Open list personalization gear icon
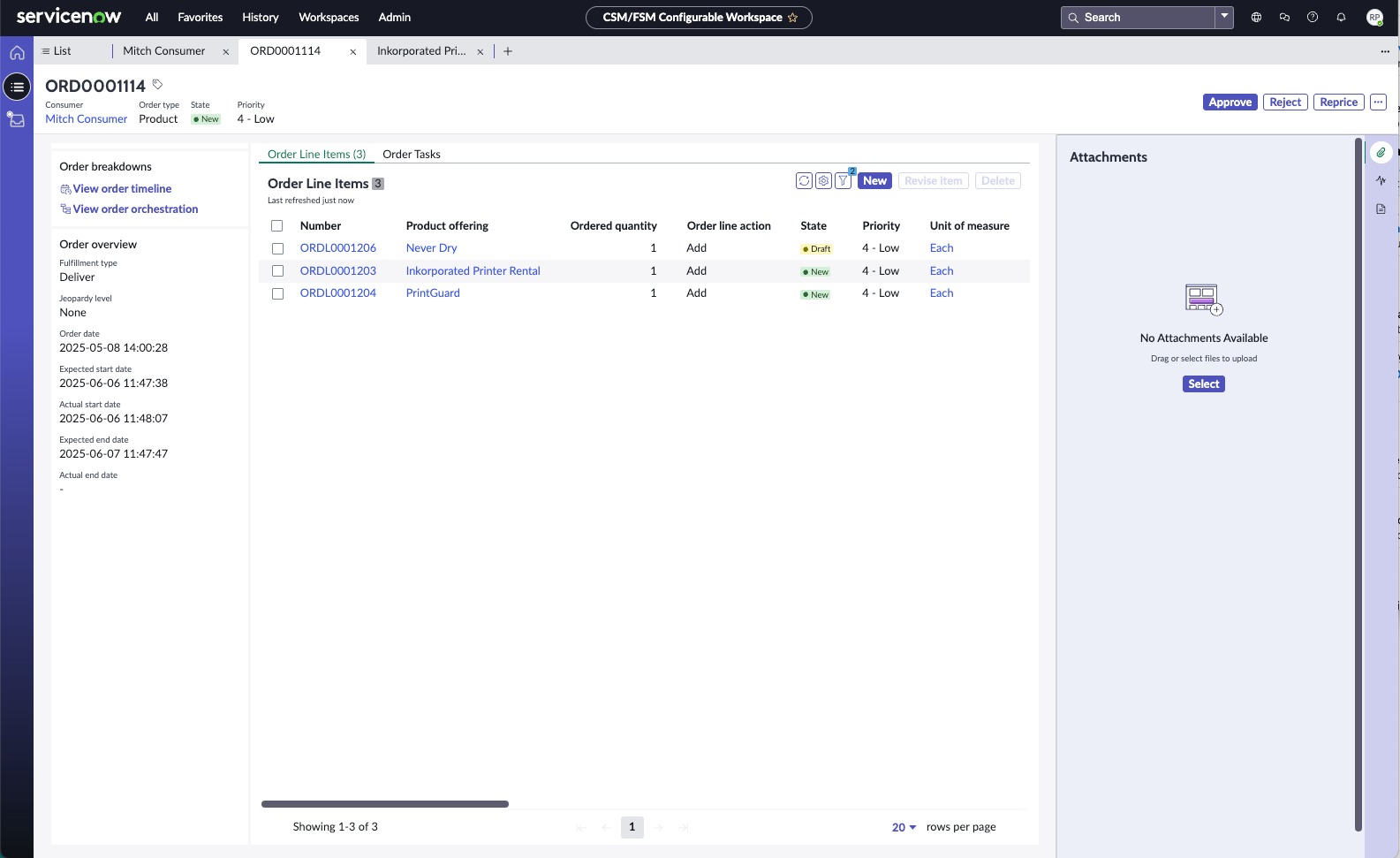 point(823,180)
